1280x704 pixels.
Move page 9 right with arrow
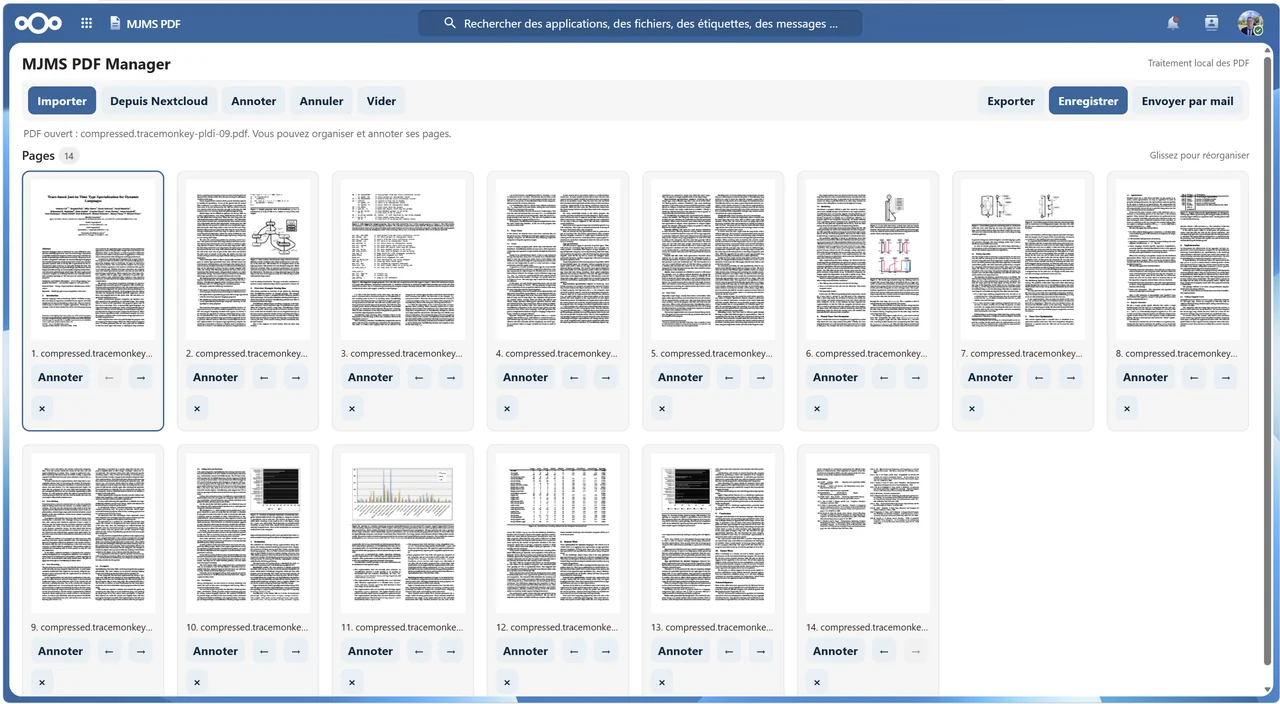(x=141, y=651)
